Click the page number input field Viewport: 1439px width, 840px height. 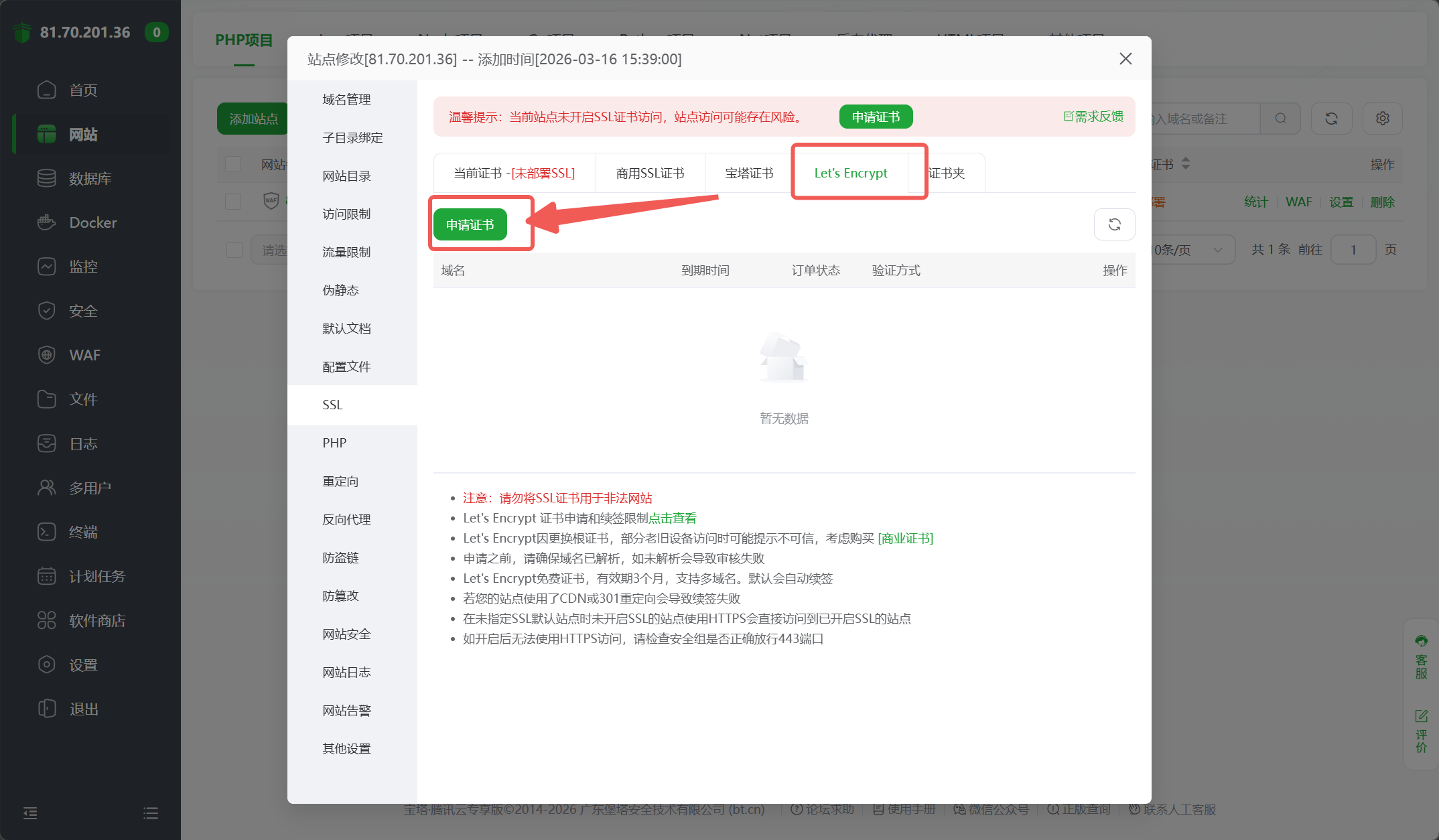click(1353, 250)
